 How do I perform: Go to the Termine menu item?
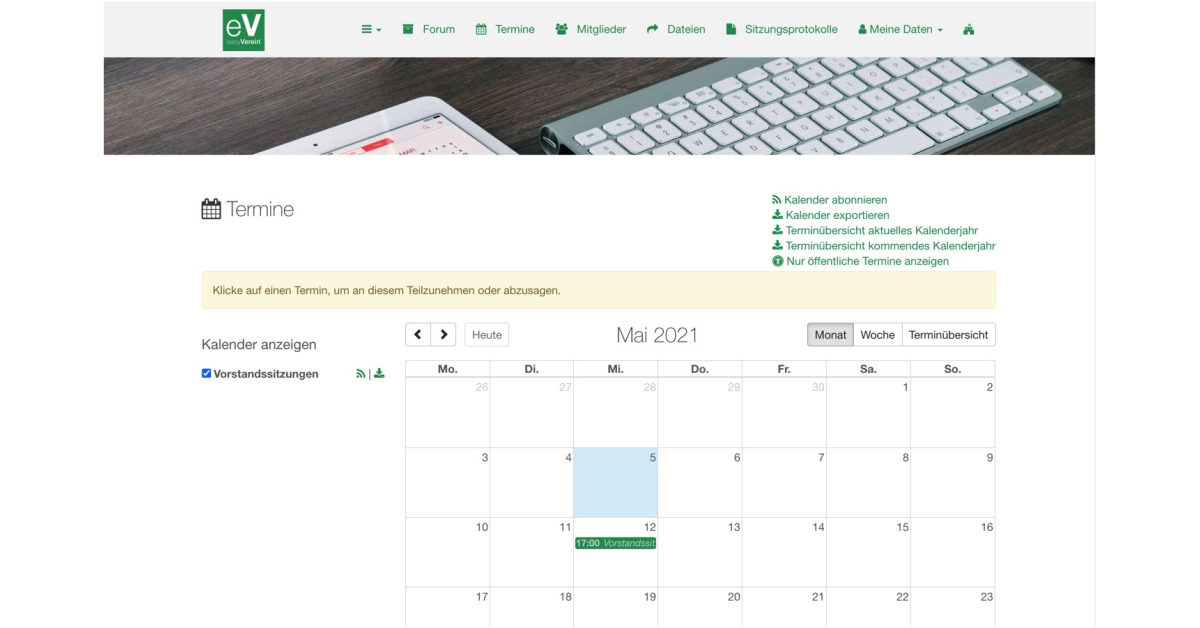click(505, 30)
